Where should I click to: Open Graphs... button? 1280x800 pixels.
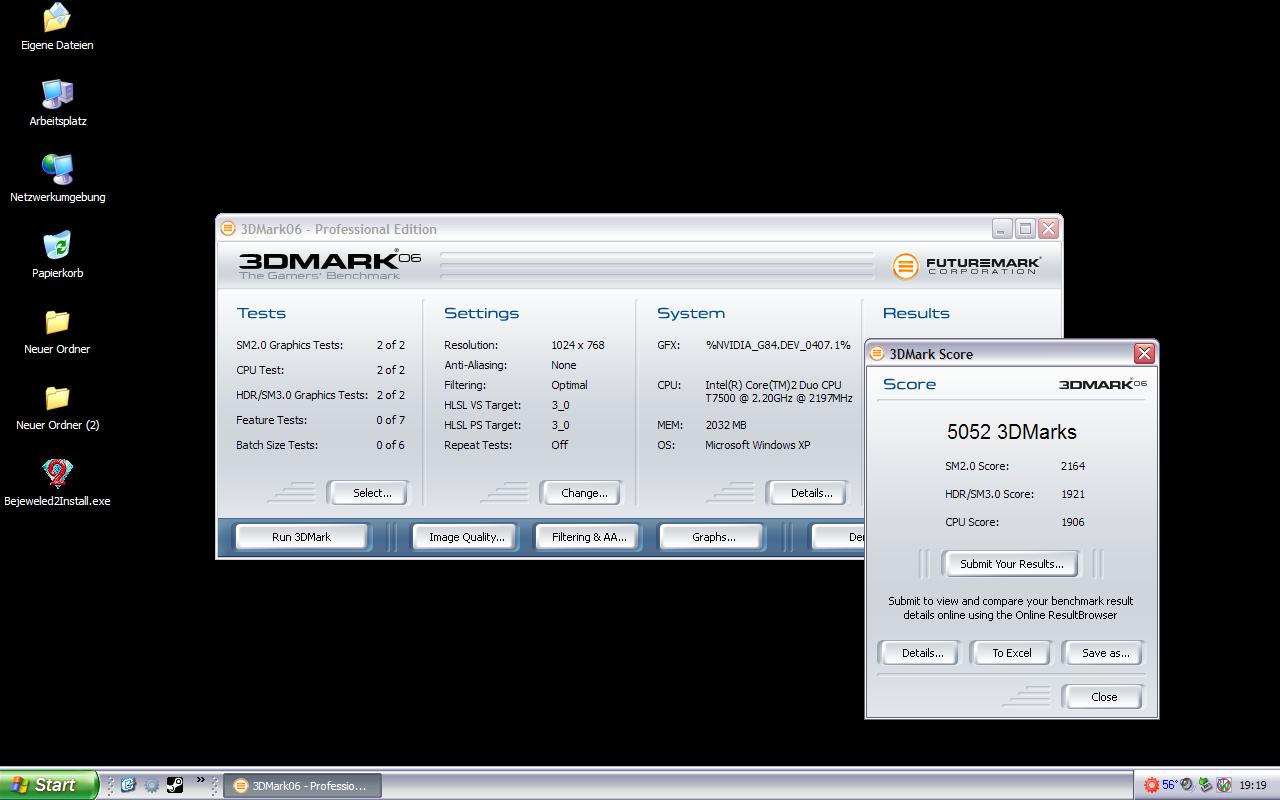713,537
